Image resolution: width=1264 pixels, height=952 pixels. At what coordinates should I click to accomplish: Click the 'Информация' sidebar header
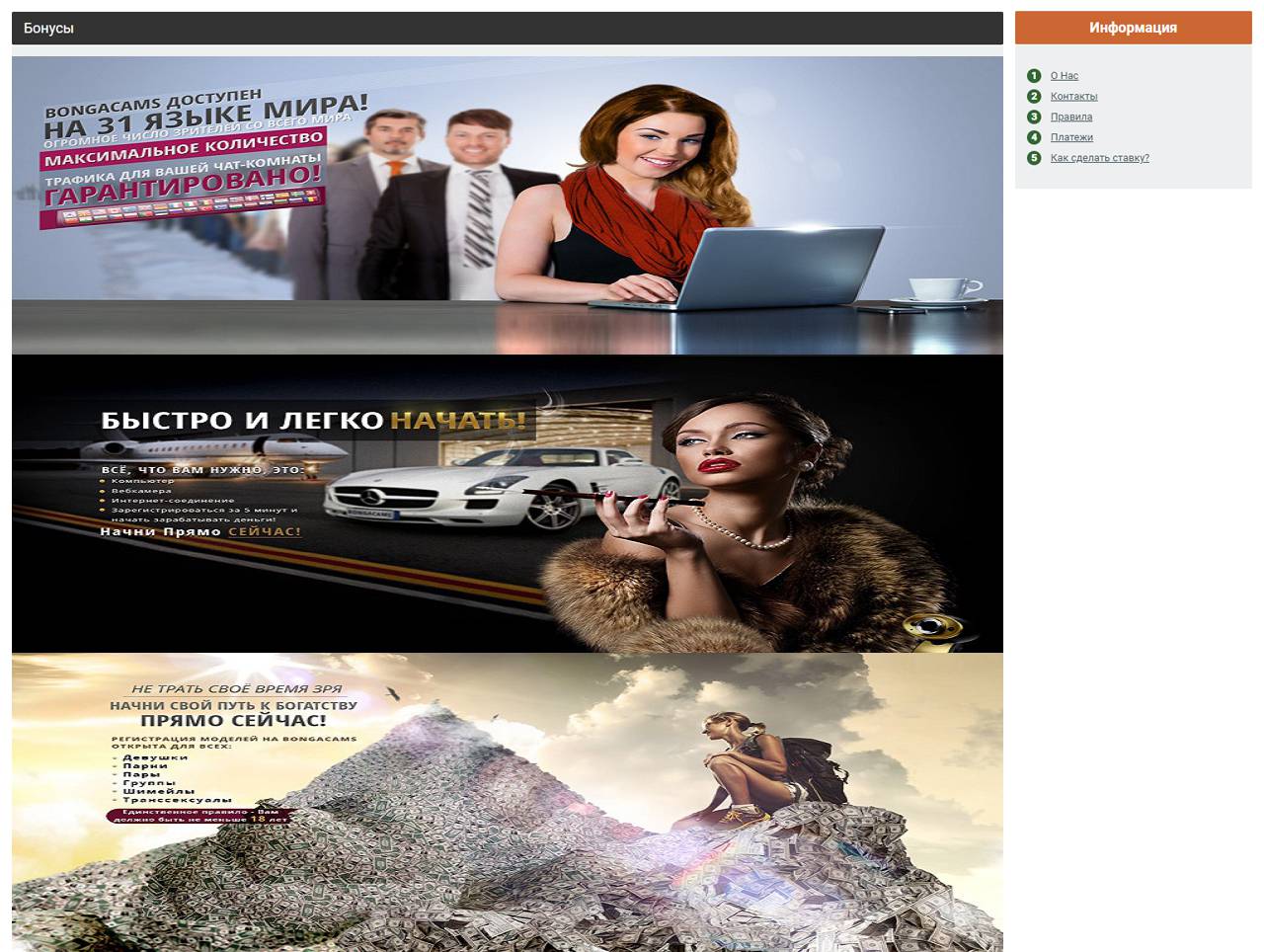[x=1133, y=28]
